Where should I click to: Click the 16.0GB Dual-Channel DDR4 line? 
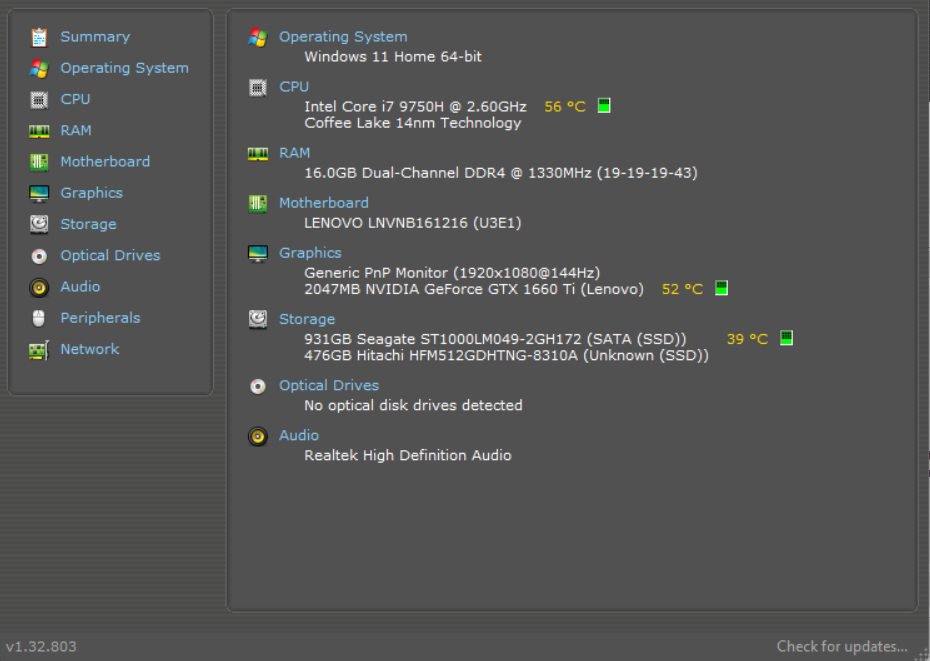coord(501,173)
